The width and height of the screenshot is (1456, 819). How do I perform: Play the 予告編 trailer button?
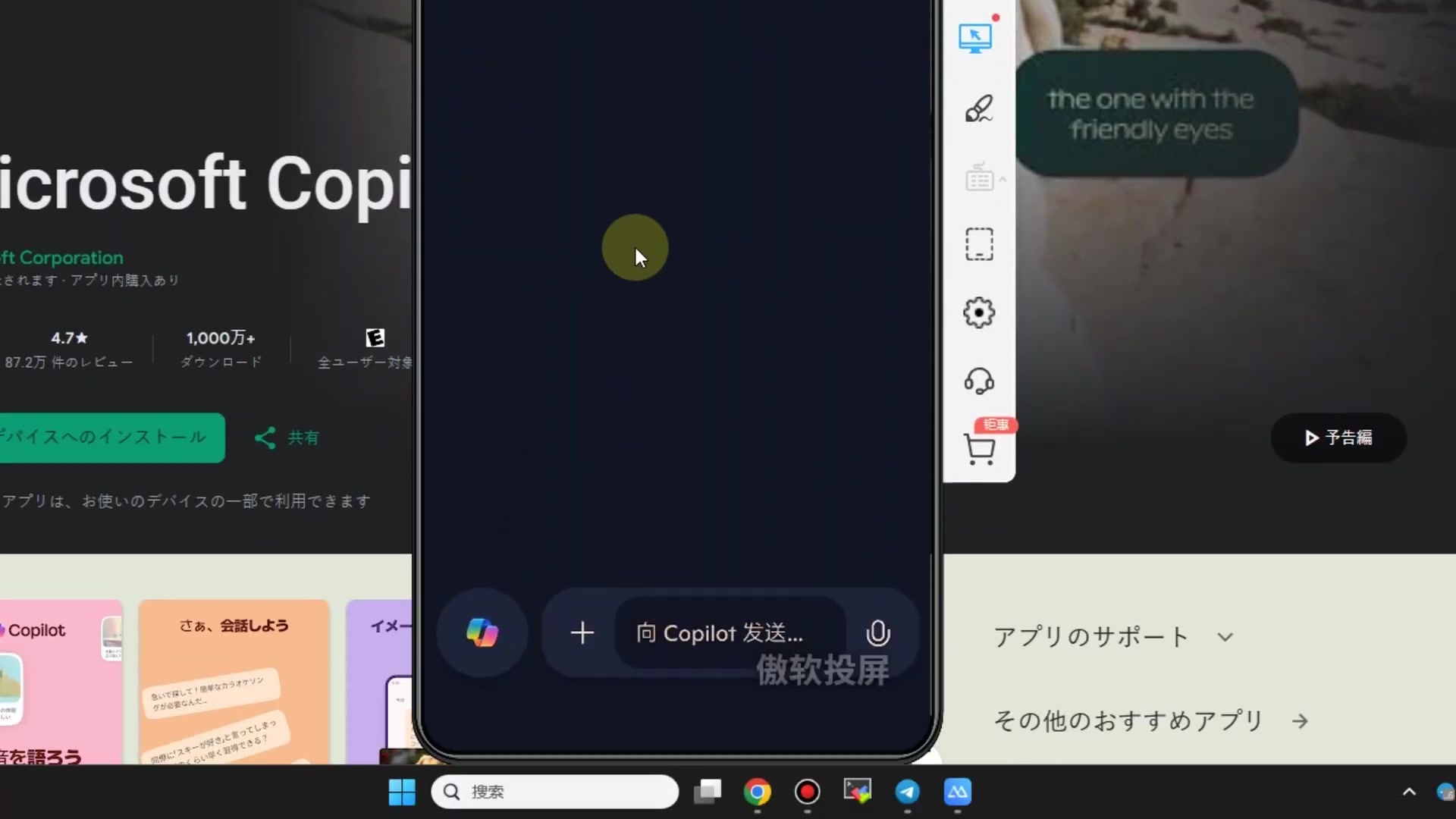click(1338, 438)
